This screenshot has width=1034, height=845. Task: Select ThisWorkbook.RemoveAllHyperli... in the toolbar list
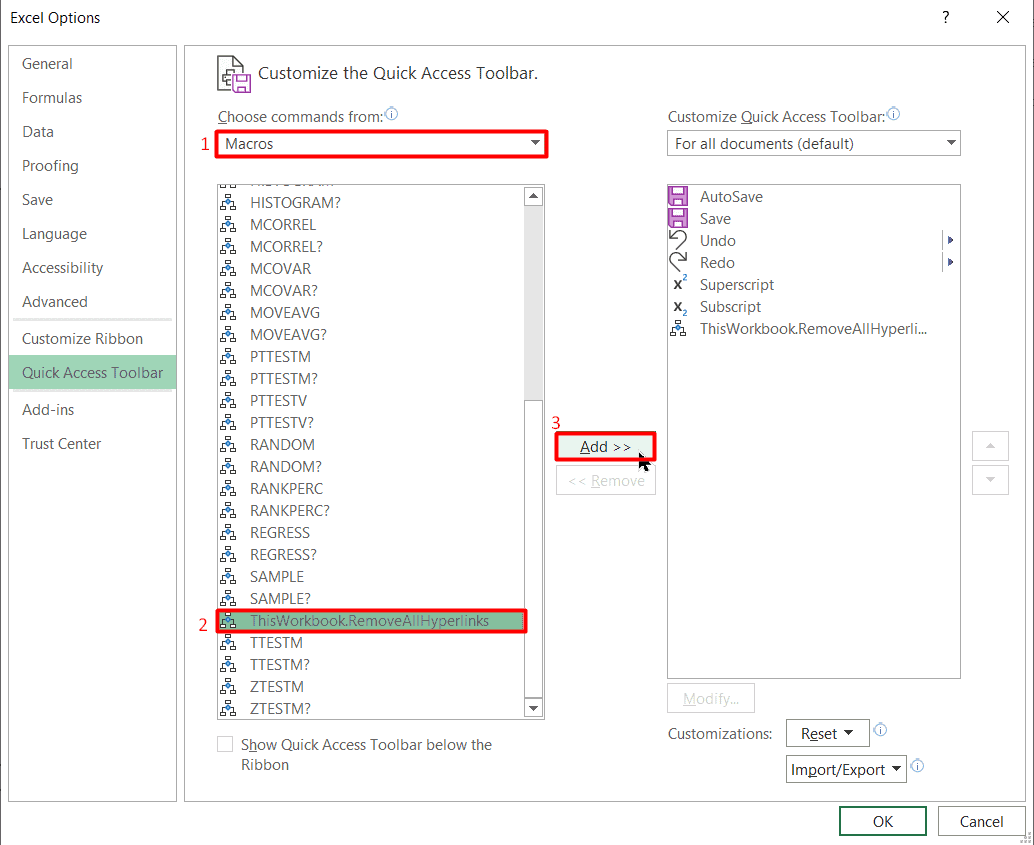pos(813,329)
